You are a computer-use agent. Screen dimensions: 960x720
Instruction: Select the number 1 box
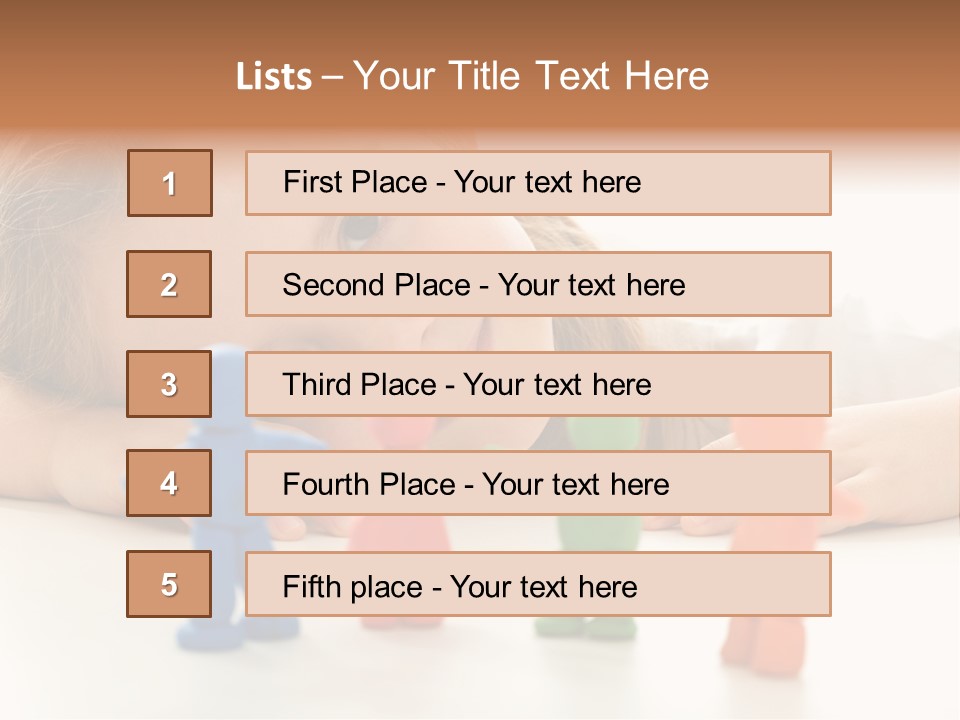pyautogui.click(x=170, y=183)
